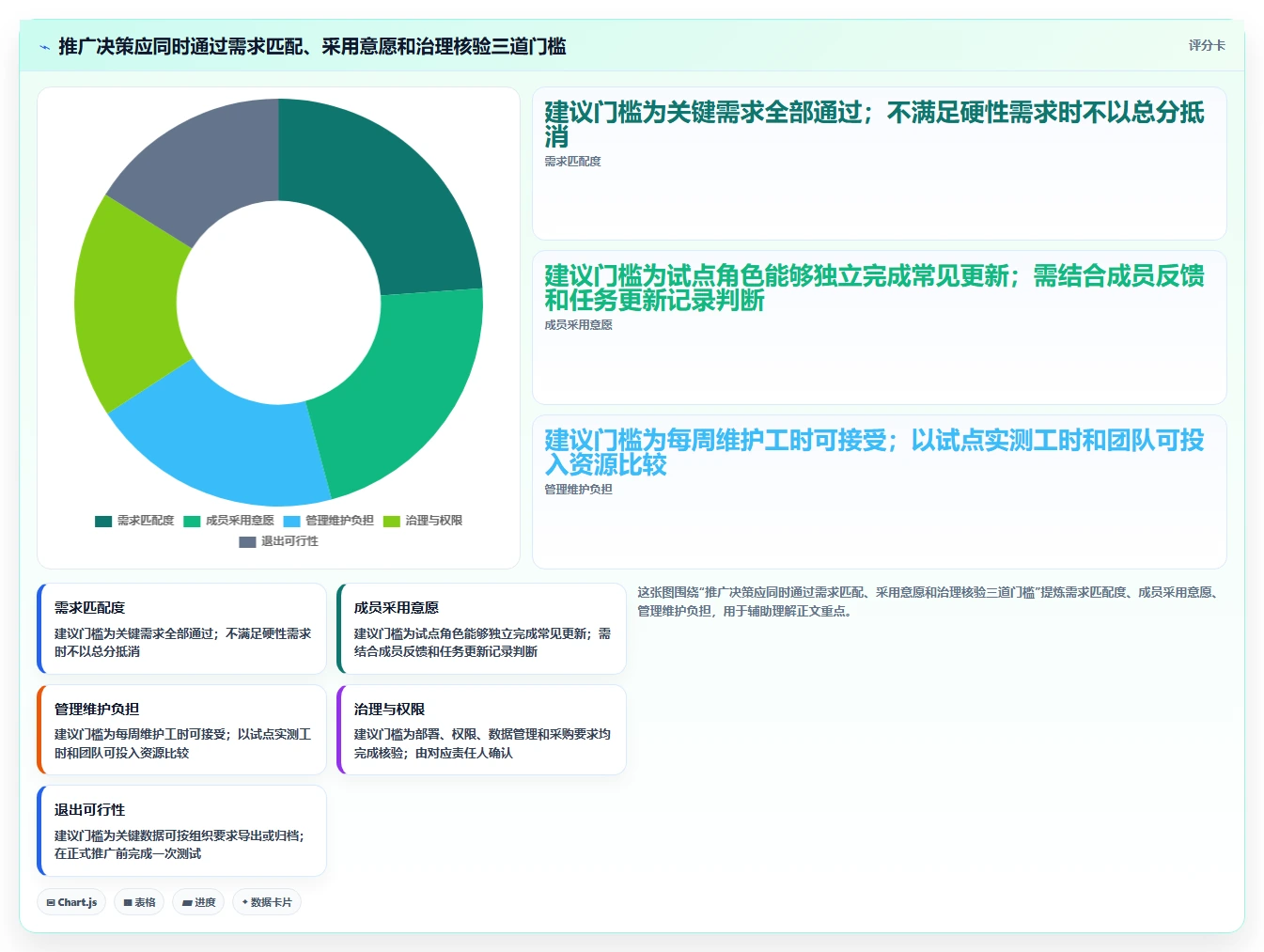1264x952 pixels.
Task: Click the page title 推广决策应同时通过需求匹配
Action: coord(312,46)
